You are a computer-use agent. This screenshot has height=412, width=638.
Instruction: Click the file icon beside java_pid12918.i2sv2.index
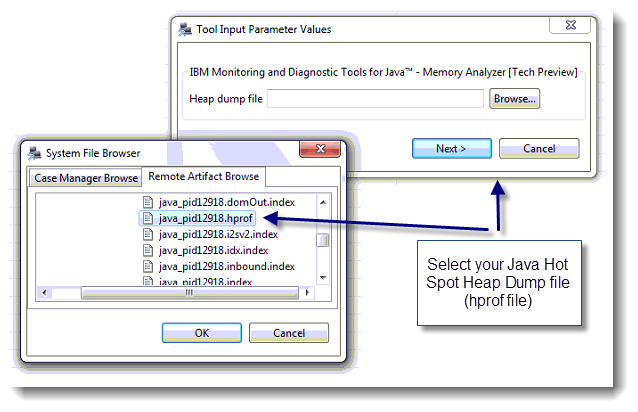pos(148,234)
